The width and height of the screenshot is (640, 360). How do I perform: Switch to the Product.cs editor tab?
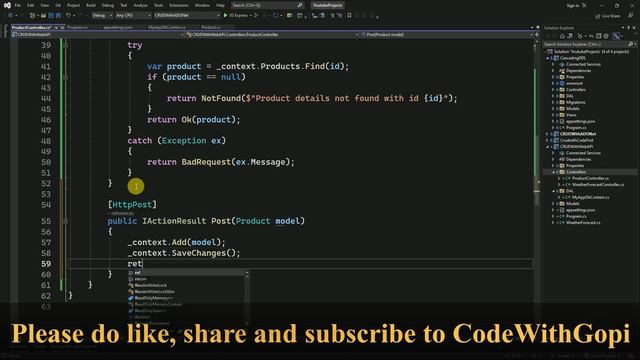click(211, 27)
